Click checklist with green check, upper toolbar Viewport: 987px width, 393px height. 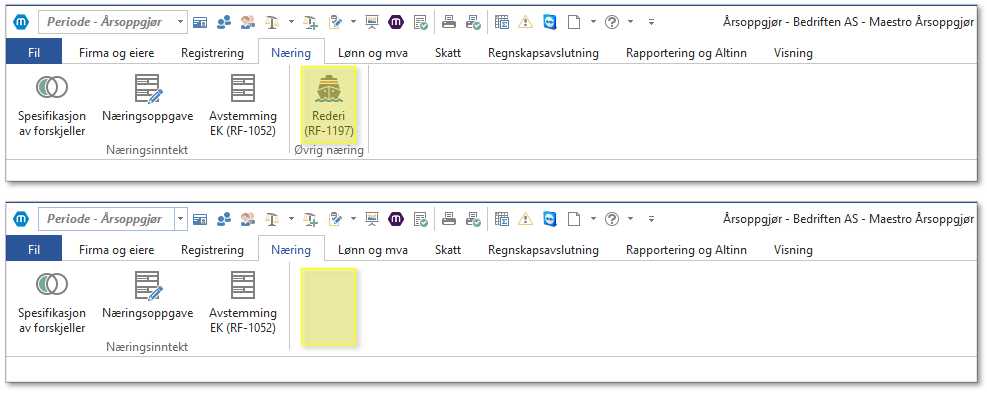420,23
